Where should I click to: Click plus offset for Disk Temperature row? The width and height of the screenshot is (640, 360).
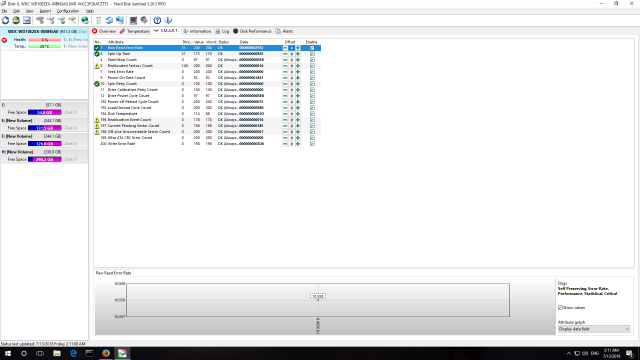click(298, 114)
